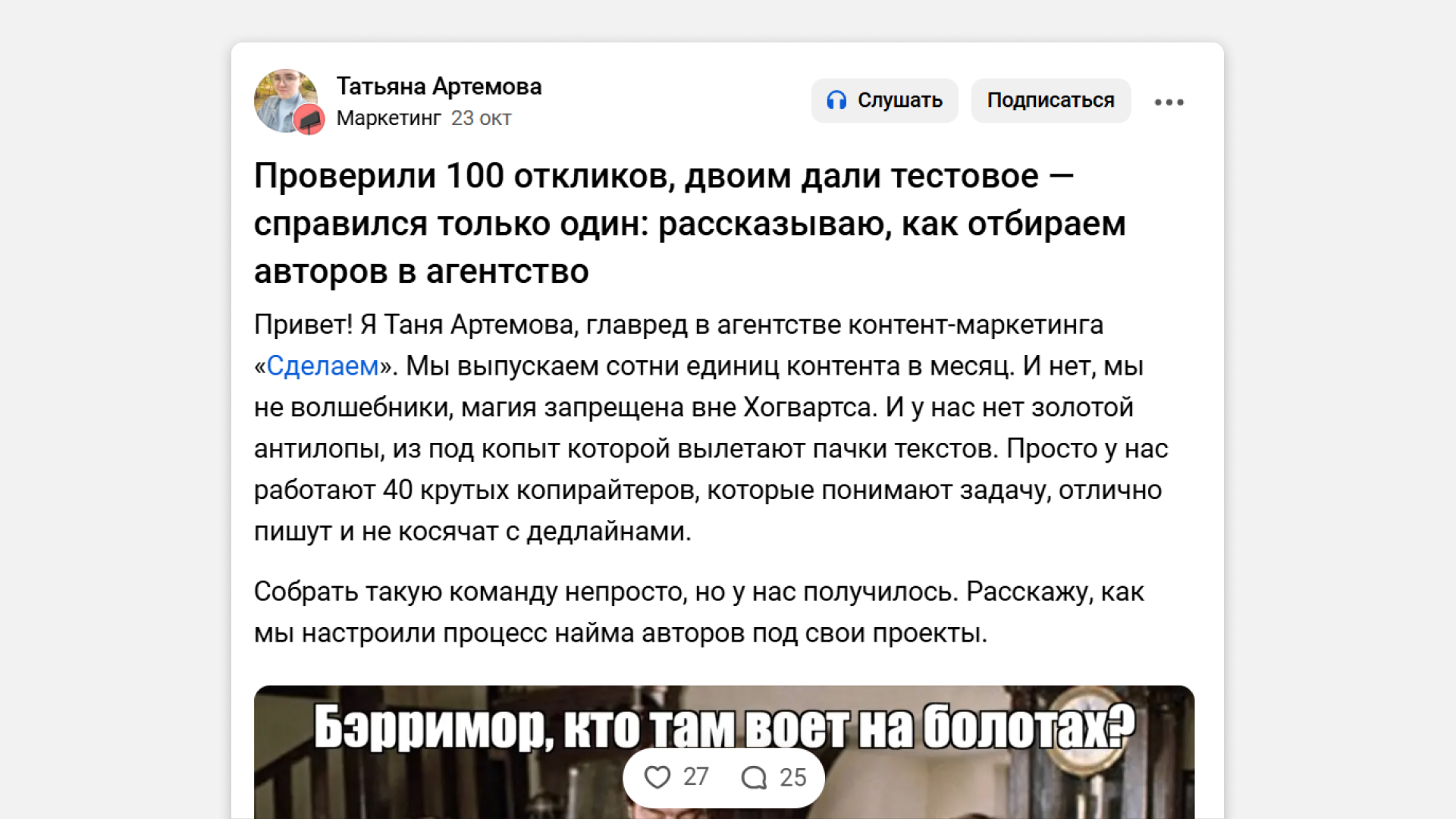
Task: Open the Маркетинг category link
Action: 388,118
